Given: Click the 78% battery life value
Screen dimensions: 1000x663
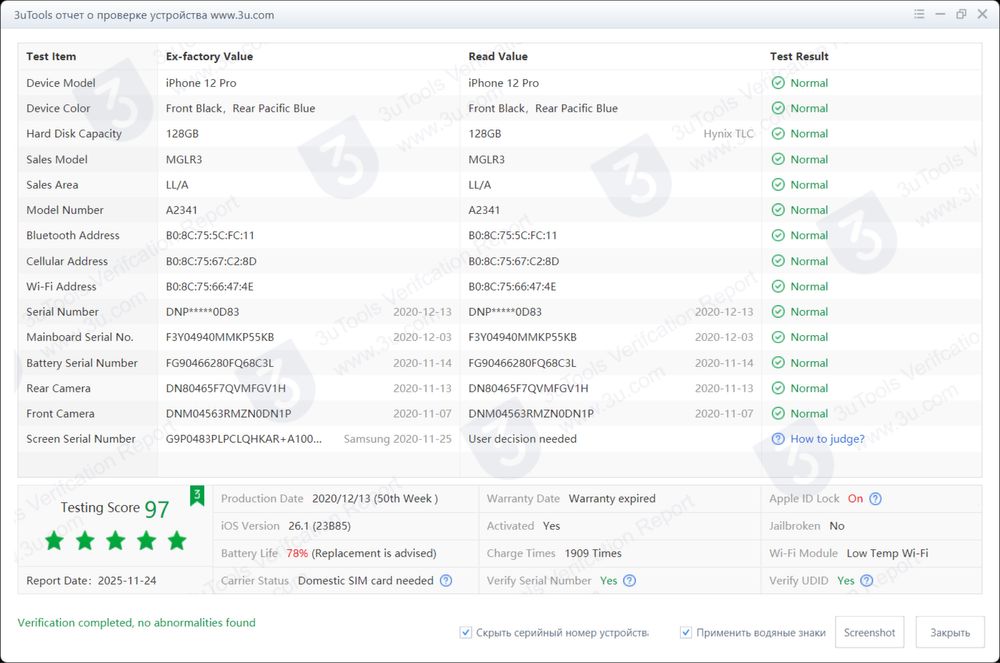Looking at the screenshot, I should tap(297, 553).
